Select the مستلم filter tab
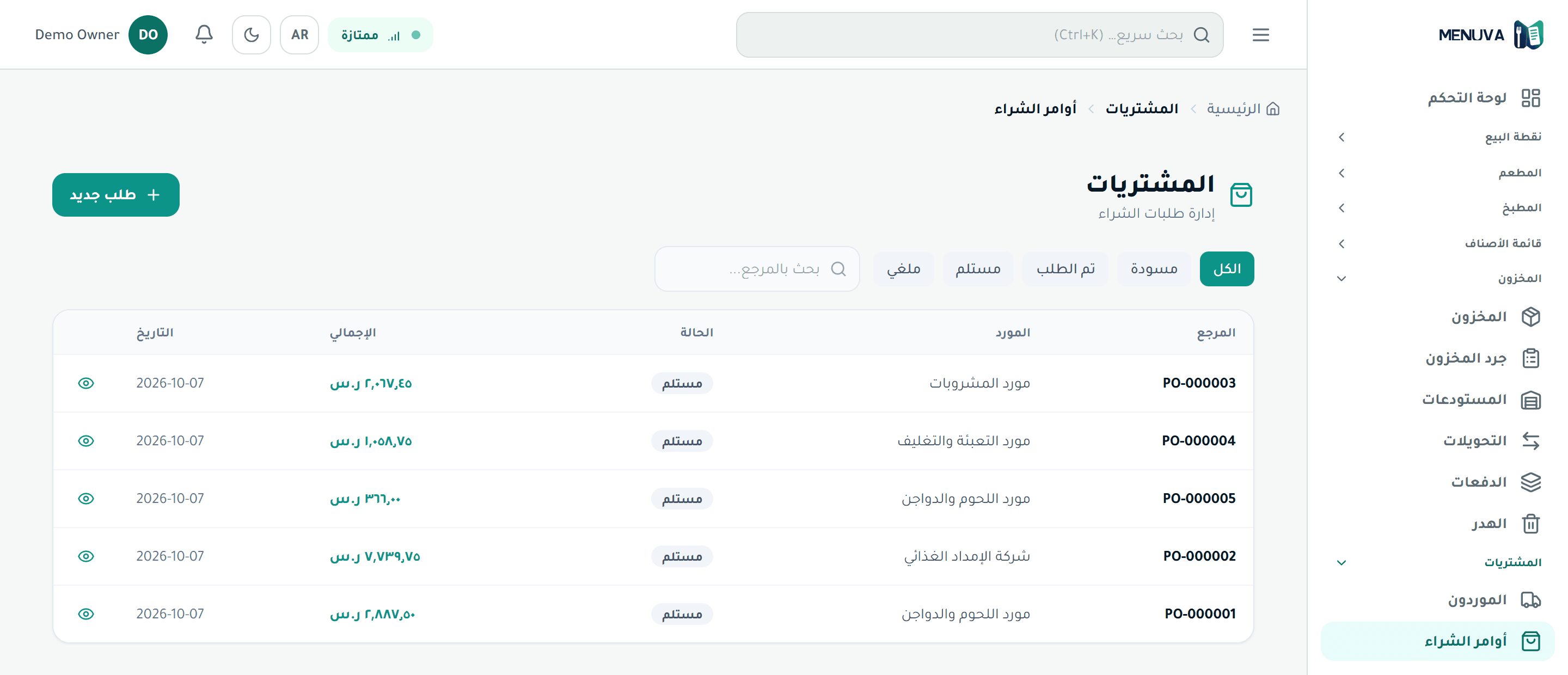This screenshot has width=1568, height=675. click(x=978, y=268)
